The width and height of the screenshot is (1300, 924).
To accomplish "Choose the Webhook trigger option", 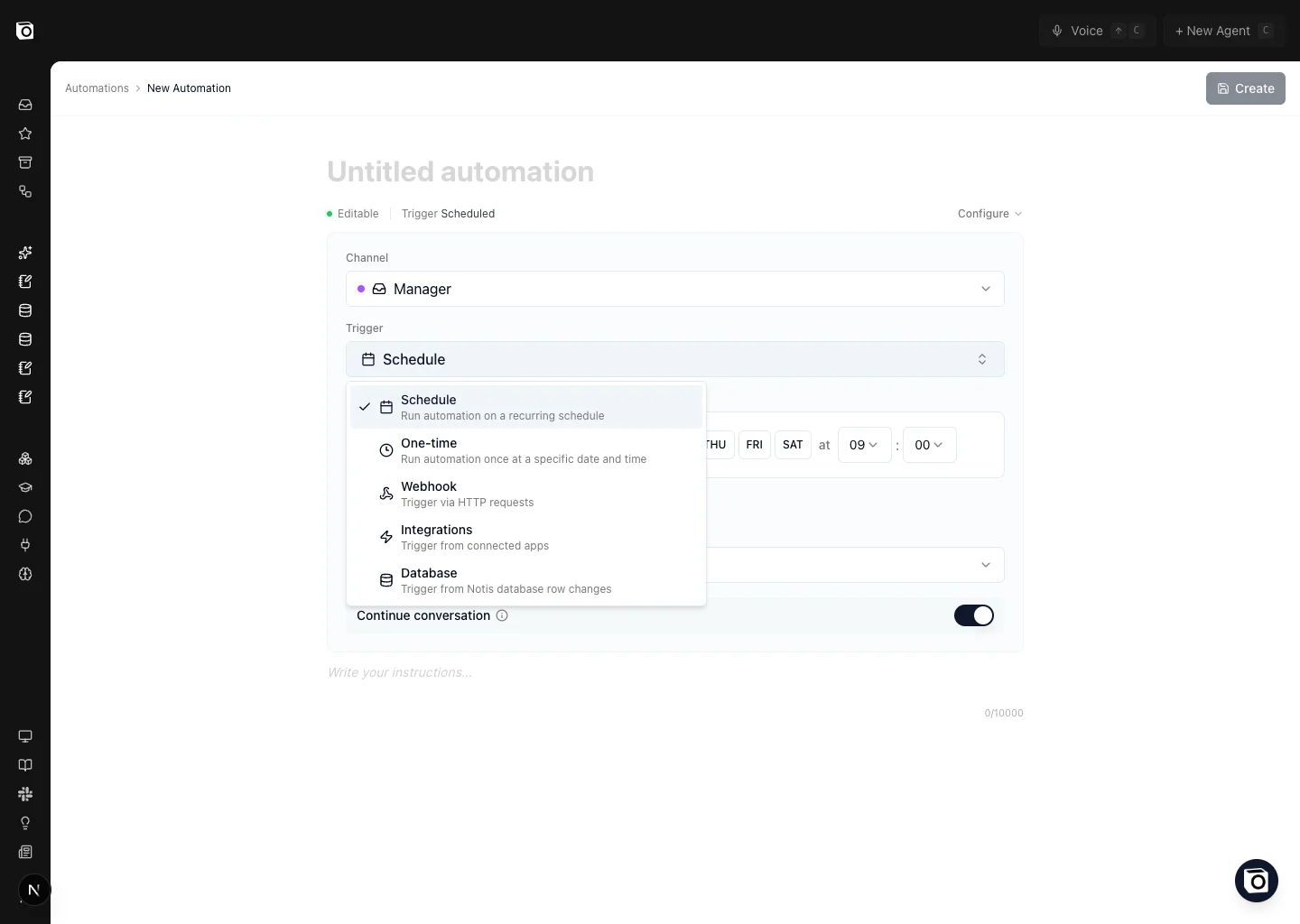I will (526, 494).
